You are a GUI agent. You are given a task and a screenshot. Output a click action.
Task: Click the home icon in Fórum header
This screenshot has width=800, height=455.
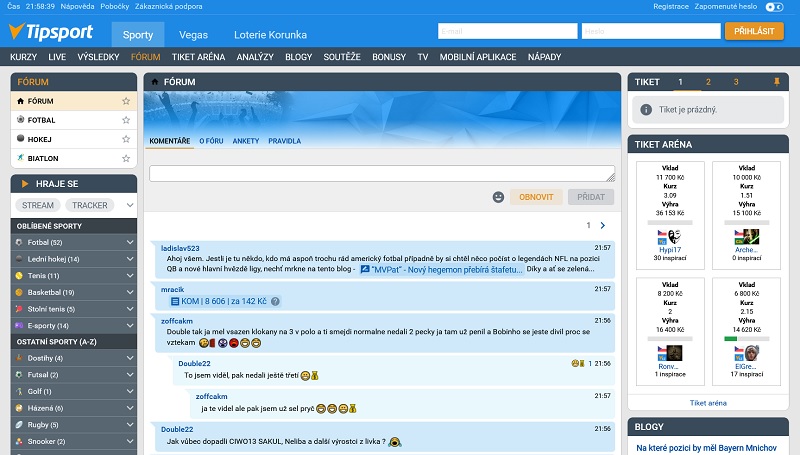pos(153,82)
